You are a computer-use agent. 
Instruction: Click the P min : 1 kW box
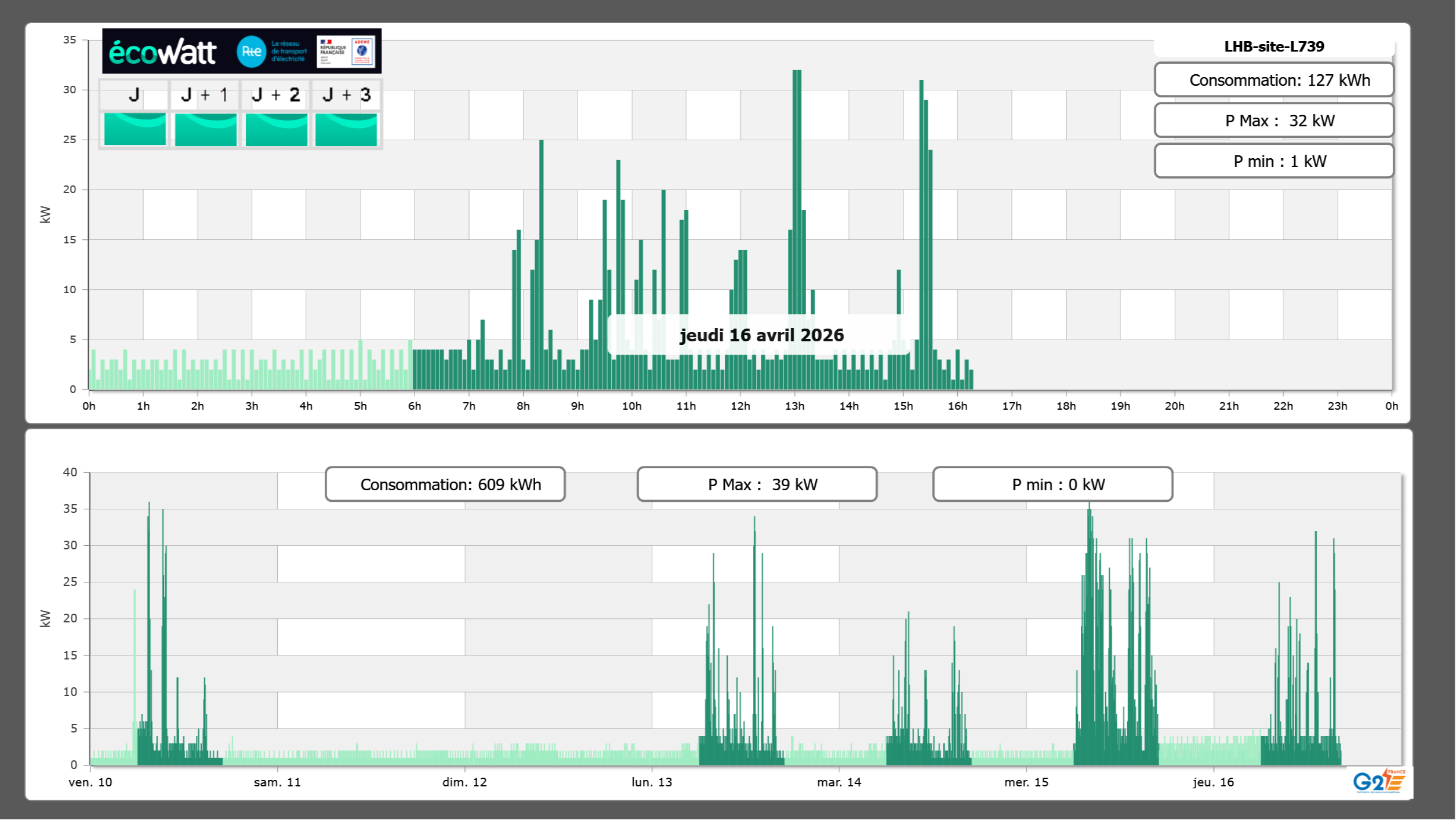pyautogui.click(x=1274, y=161)
